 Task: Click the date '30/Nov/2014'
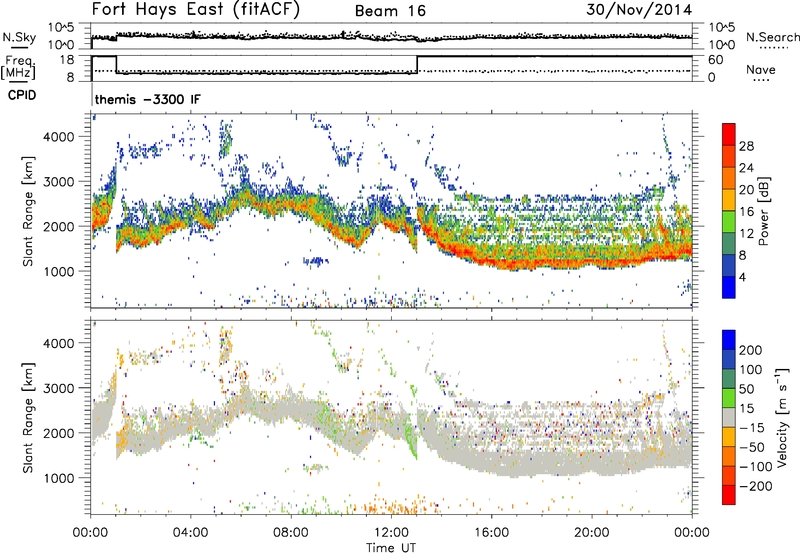639,9
